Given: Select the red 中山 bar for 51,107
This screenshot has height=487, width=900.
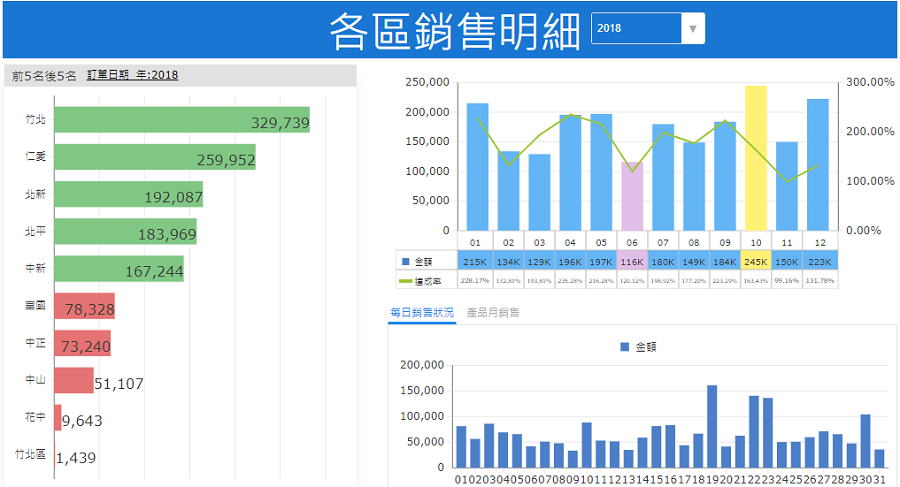Looking at the screenshot, I should tap(74, 380).
